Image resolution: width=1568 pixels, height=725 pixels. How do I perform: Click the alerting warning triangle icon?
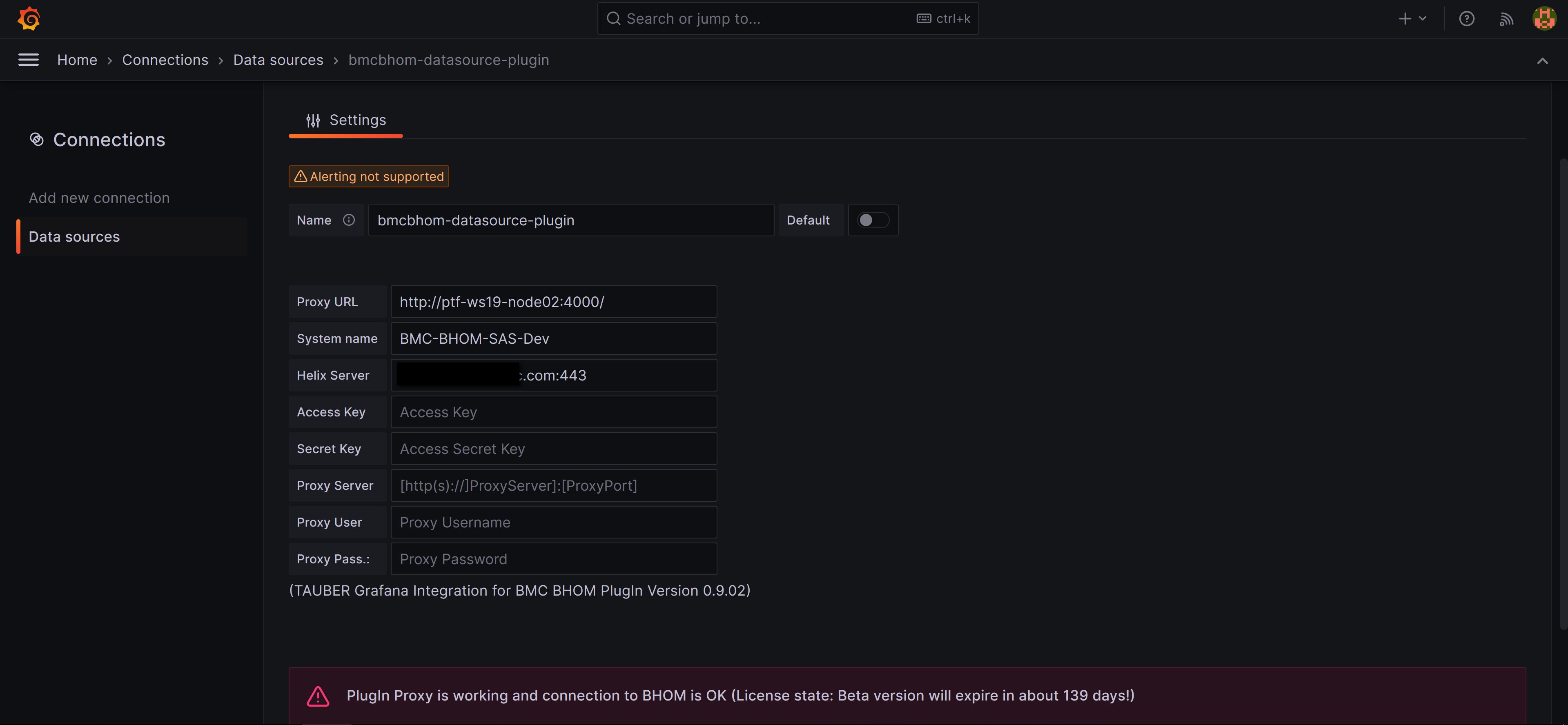tap(301, 176)
